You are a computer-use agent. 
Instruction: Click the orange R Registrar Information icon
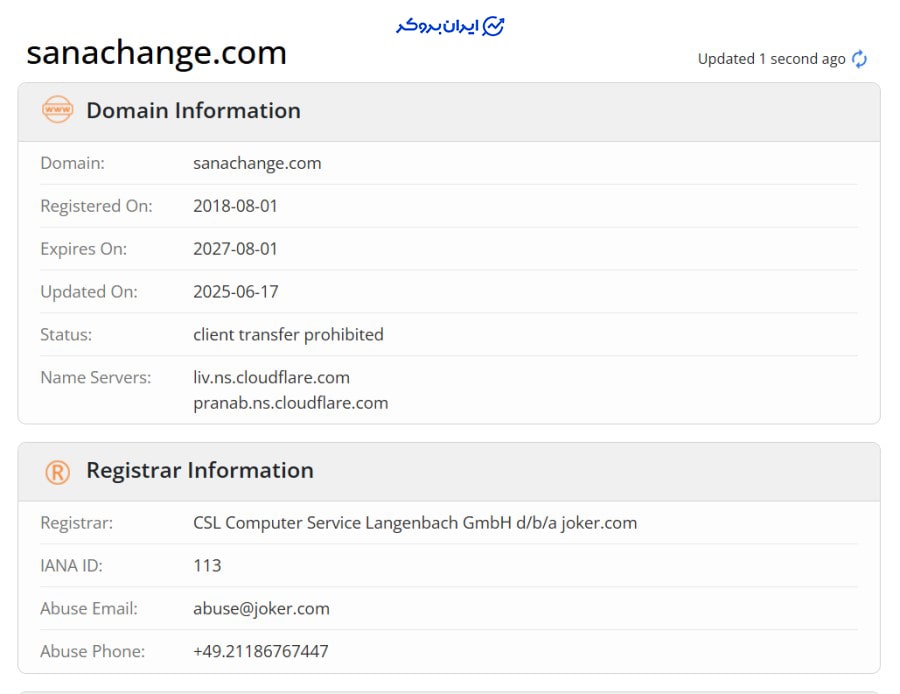pos(57,472)
